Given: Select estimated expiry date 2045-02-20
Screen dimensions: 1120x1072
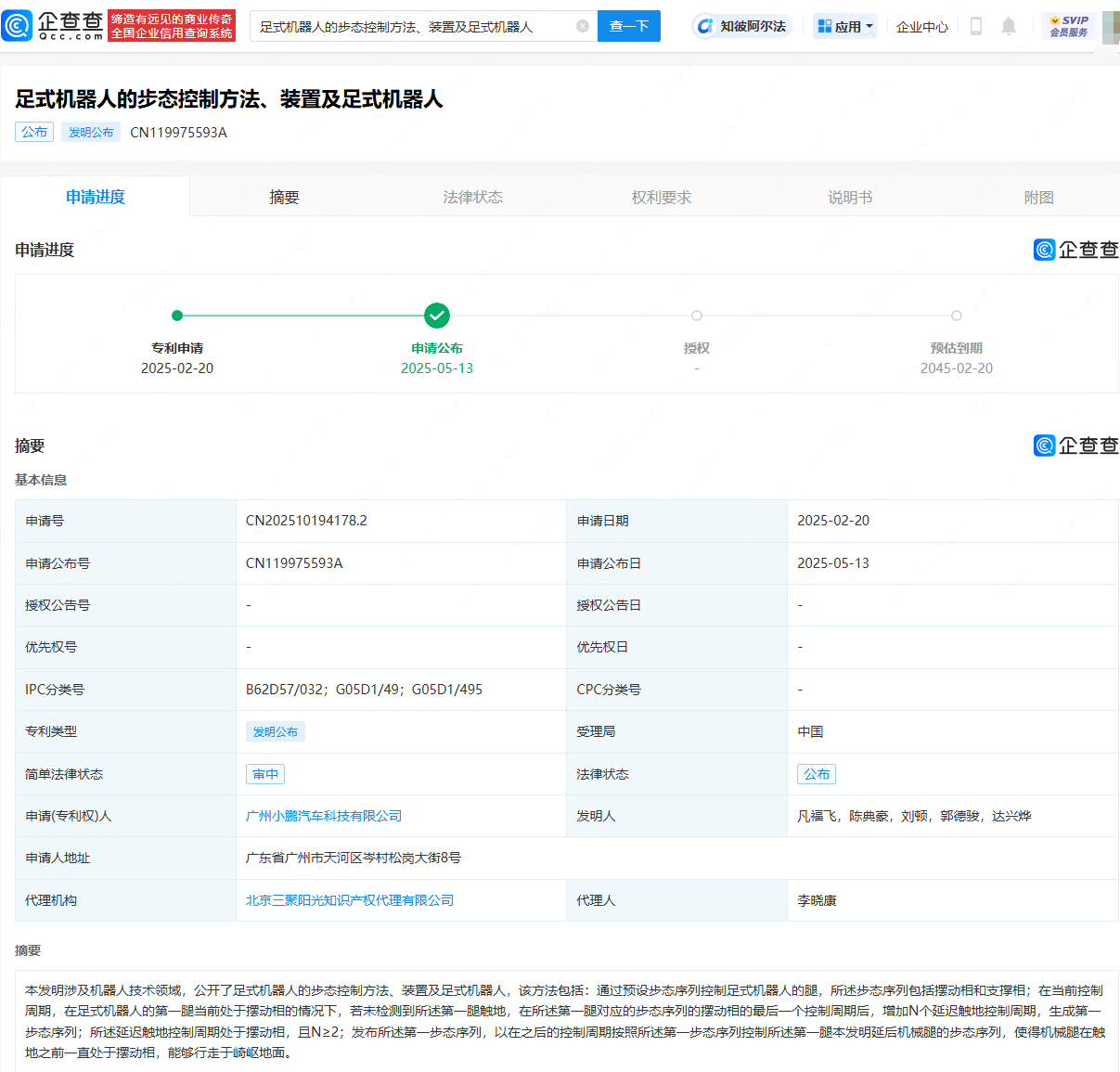Looking at the screenshot, I should pyautogui.click(x=957, y=368).
